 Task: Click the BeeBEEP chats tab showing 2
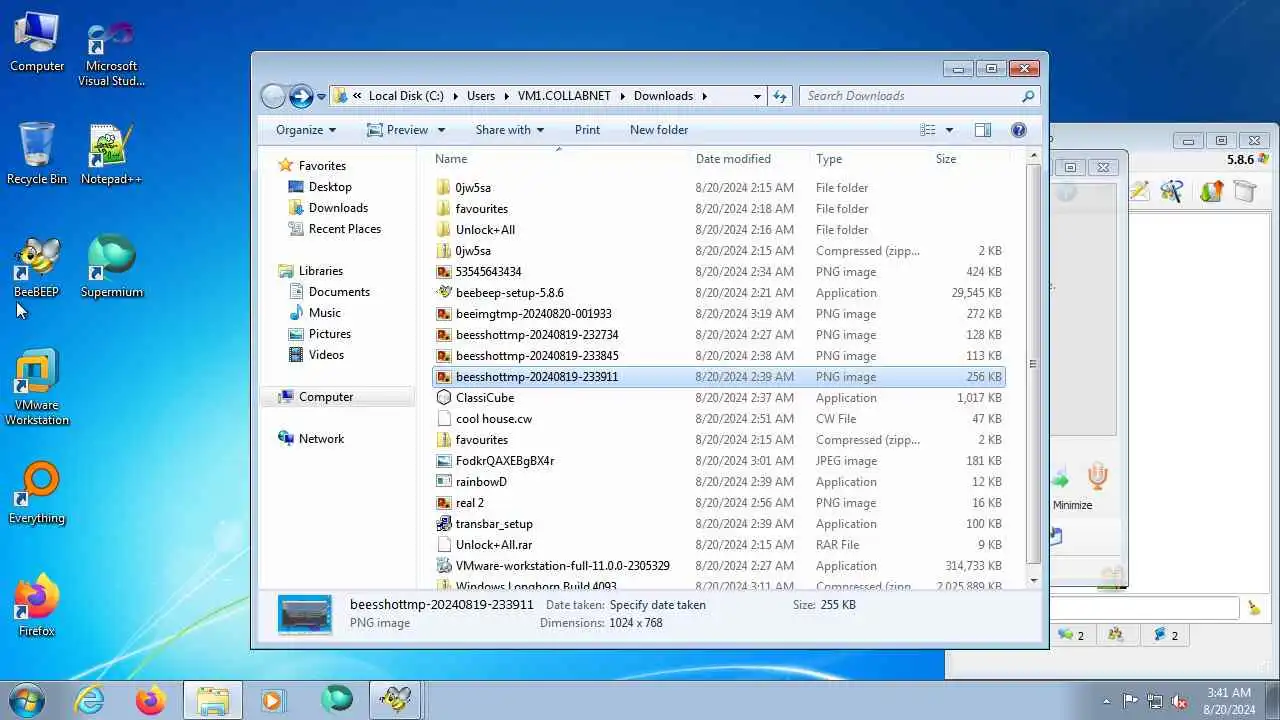(x=1071, y=635)
